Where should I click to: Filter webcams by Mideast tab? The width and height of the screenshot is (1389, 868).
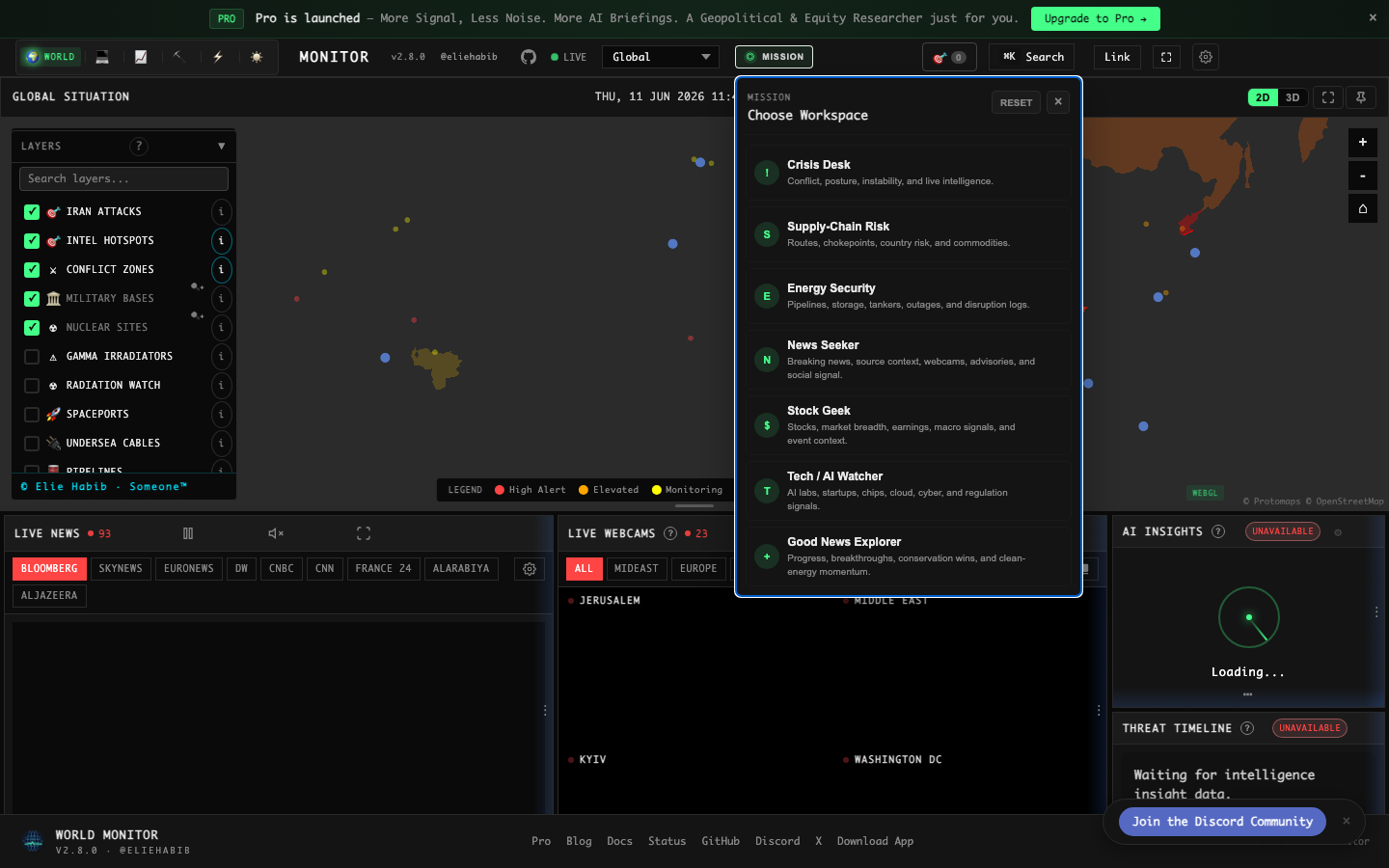(x=637, y=569)
